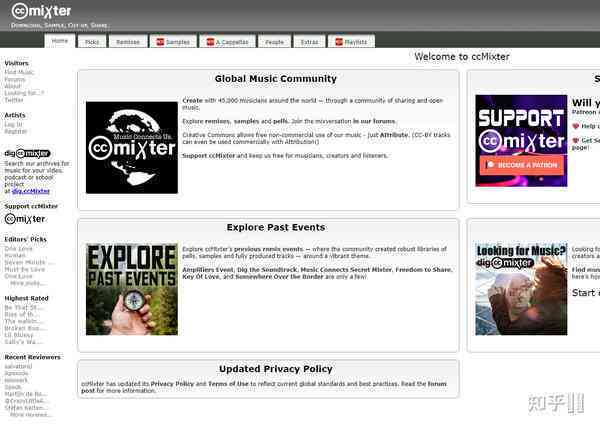This screenshot has width=600, height=425.
Task: Open the Forums link under Visitors
Action: 15,79
